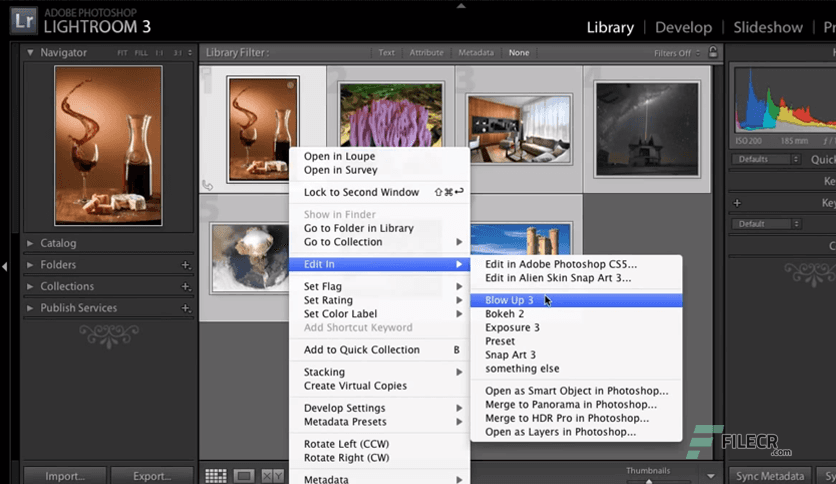Select Compare view XY icon
The width and height of the screenshot is (836, 484).
coord(272,475)
